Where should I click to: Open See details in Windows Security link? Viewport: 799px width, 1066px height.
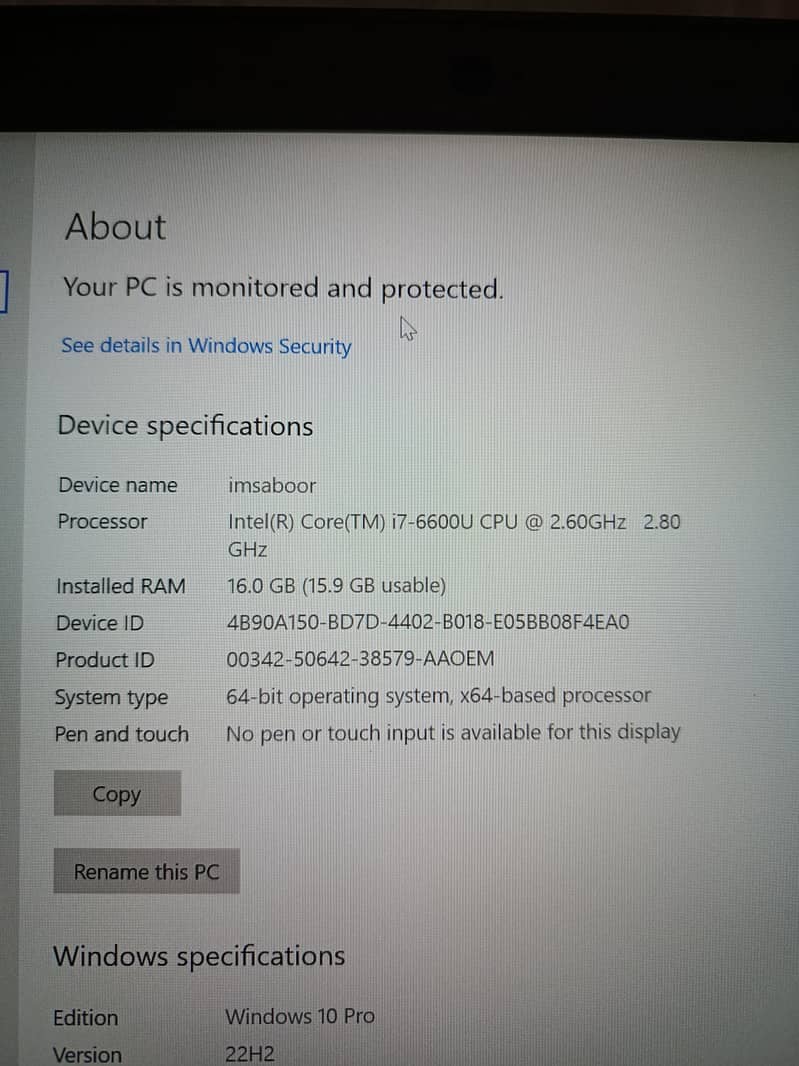point(206,346)
